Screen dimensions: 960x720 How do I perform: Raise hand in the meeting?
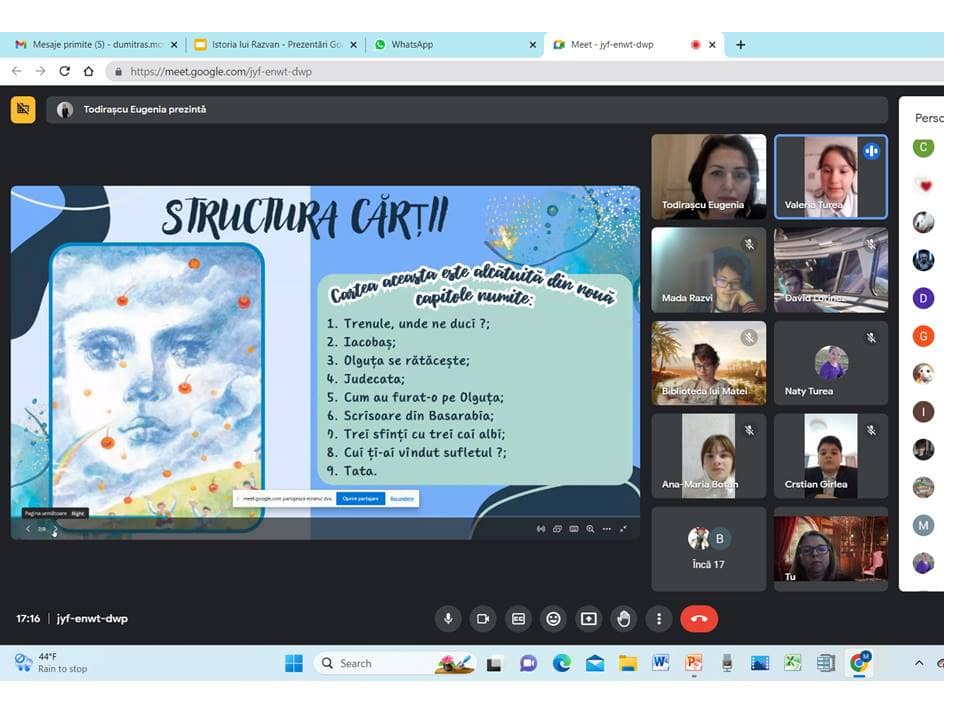coord(624,619)
